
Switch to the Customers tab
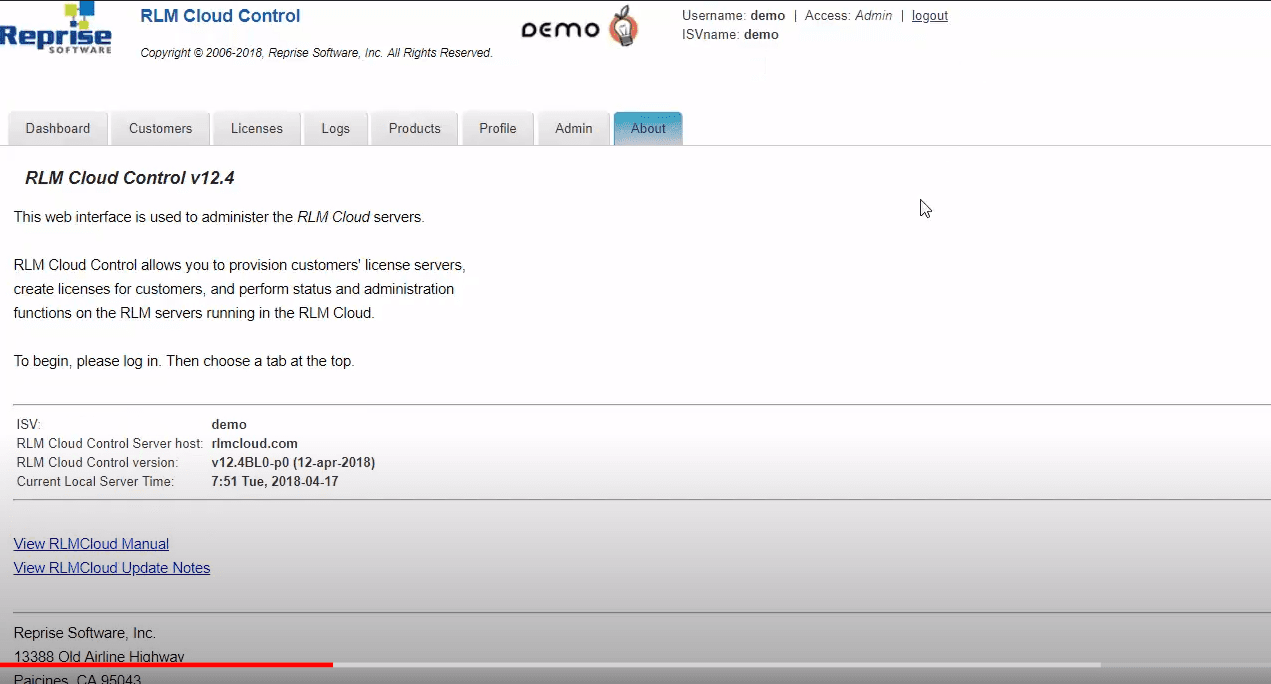[x=160, y=128]
